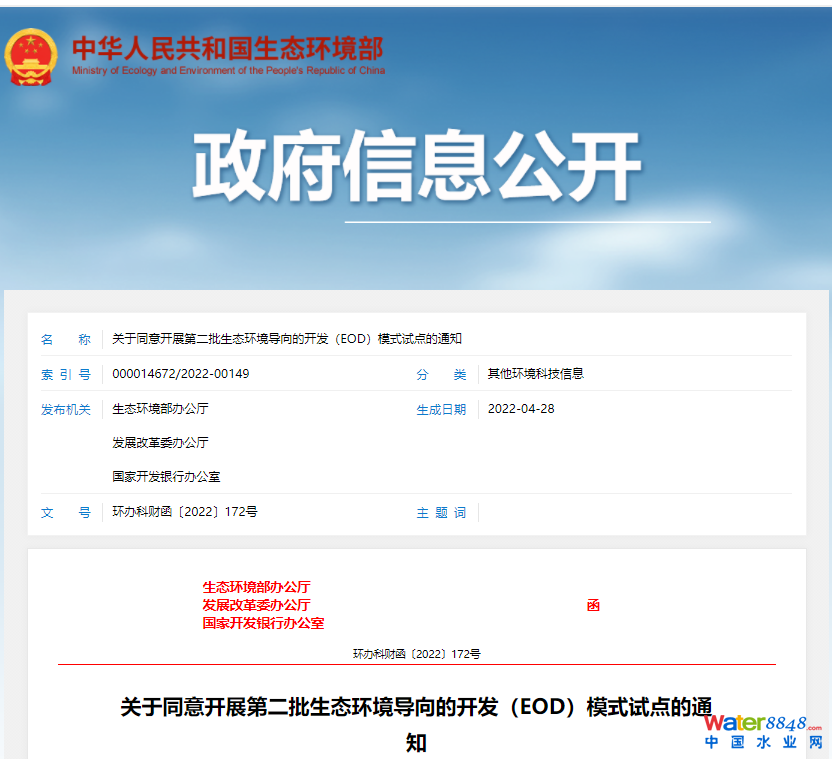832x759 pixels.
Task: Click the index number 000014672/2022-00149
Action: [x=181, y=374]
